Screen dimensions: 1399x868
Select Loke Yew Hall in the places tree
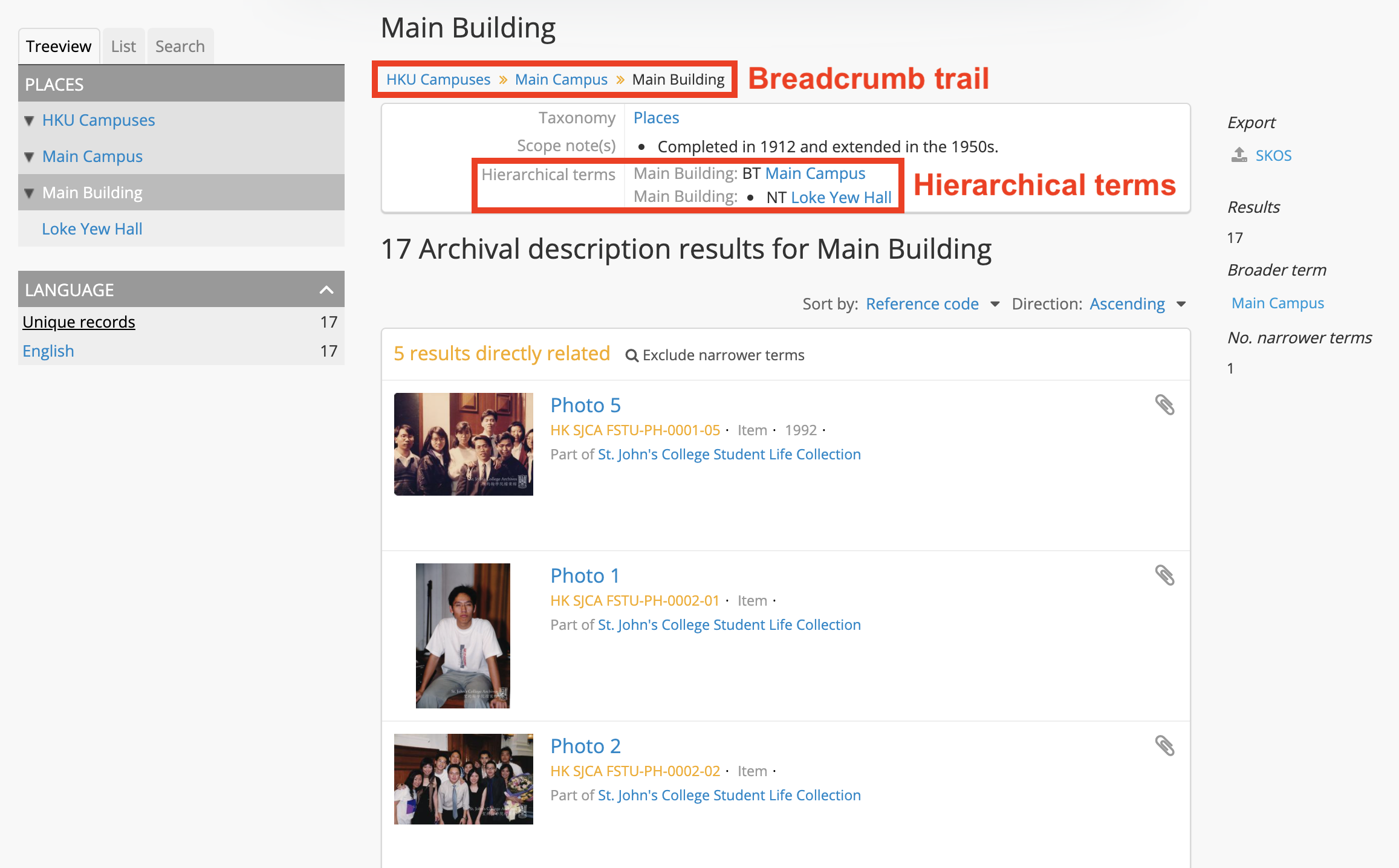pyautogui.click(x=92, y=228)
